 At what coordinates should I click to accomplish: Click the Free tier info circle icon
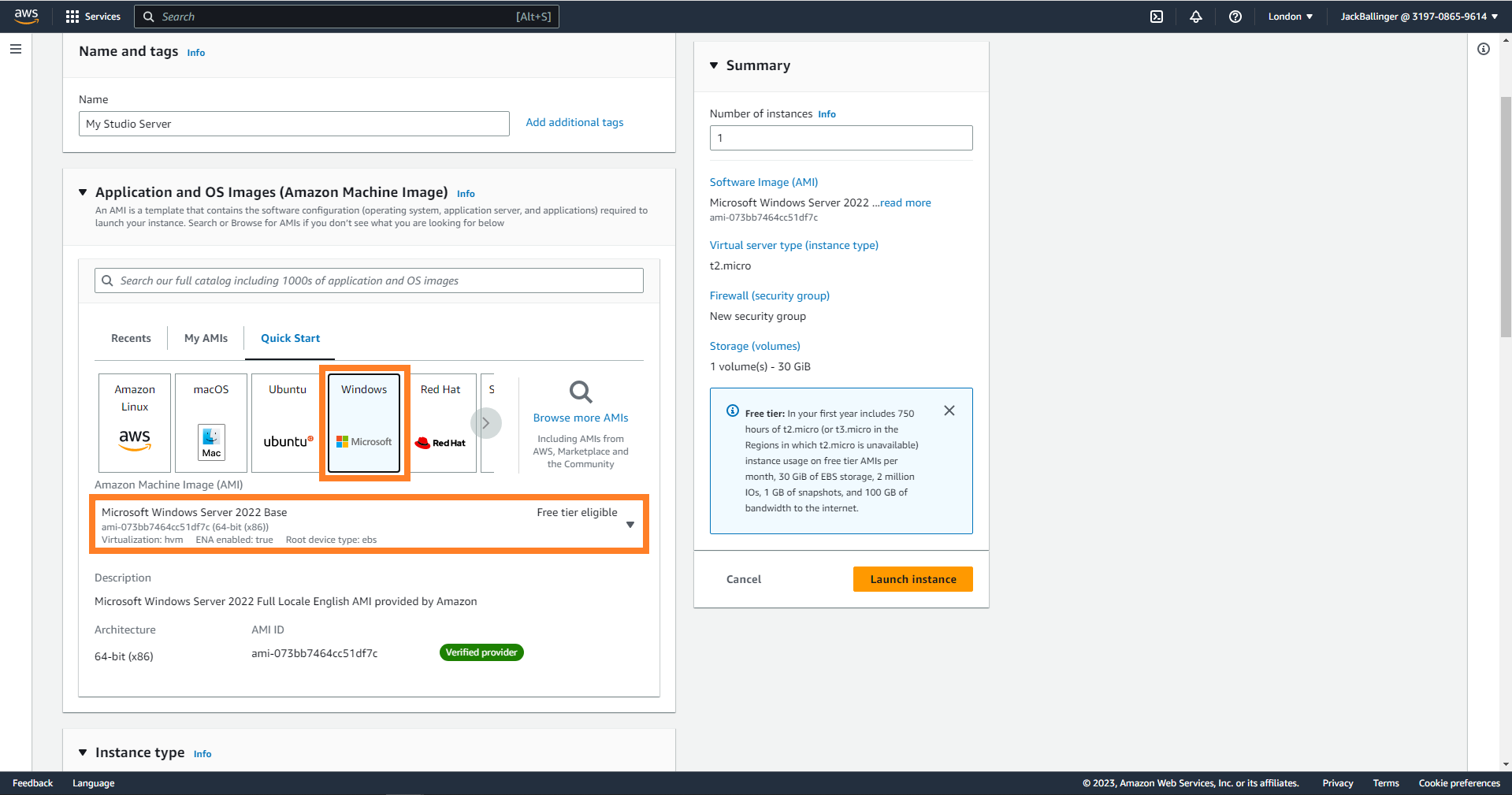pyautogui.click(x=733, y=411)
